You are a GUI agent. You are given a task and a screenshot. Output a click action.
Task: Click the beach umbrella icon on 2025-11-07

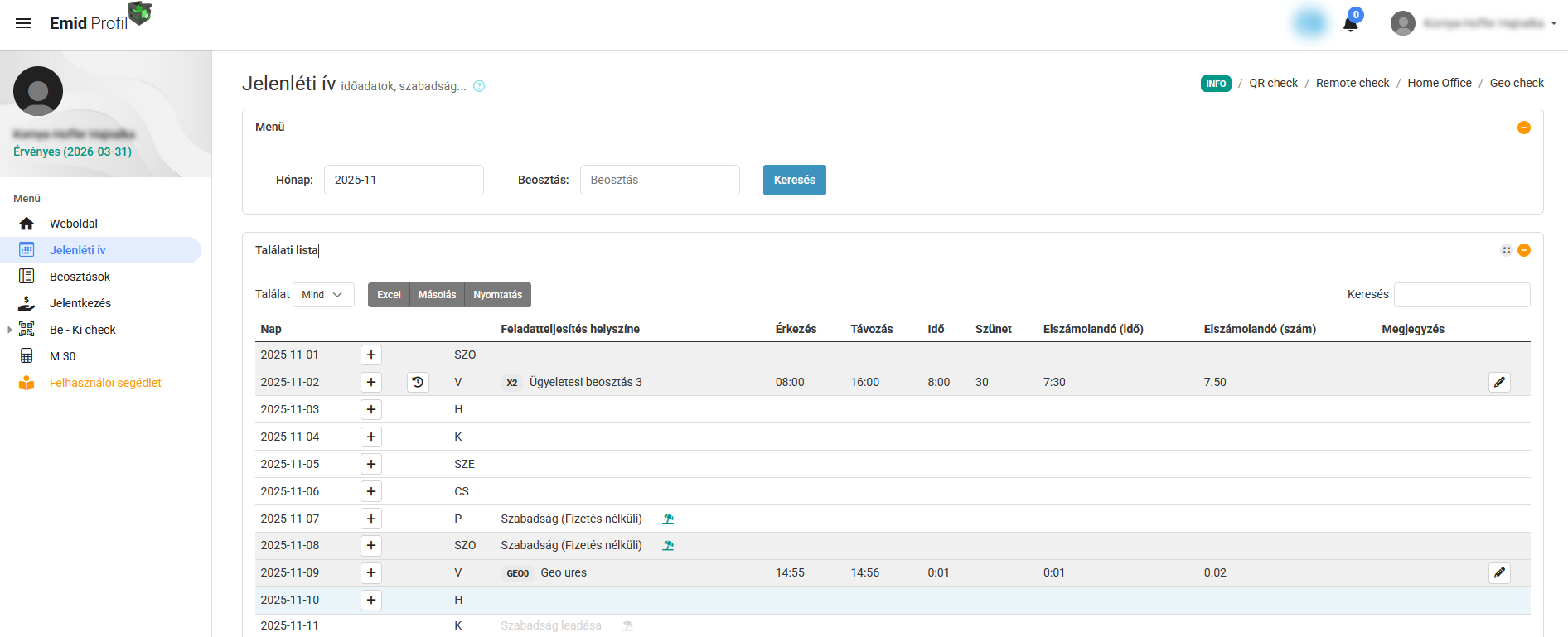(x=668, y=519)
